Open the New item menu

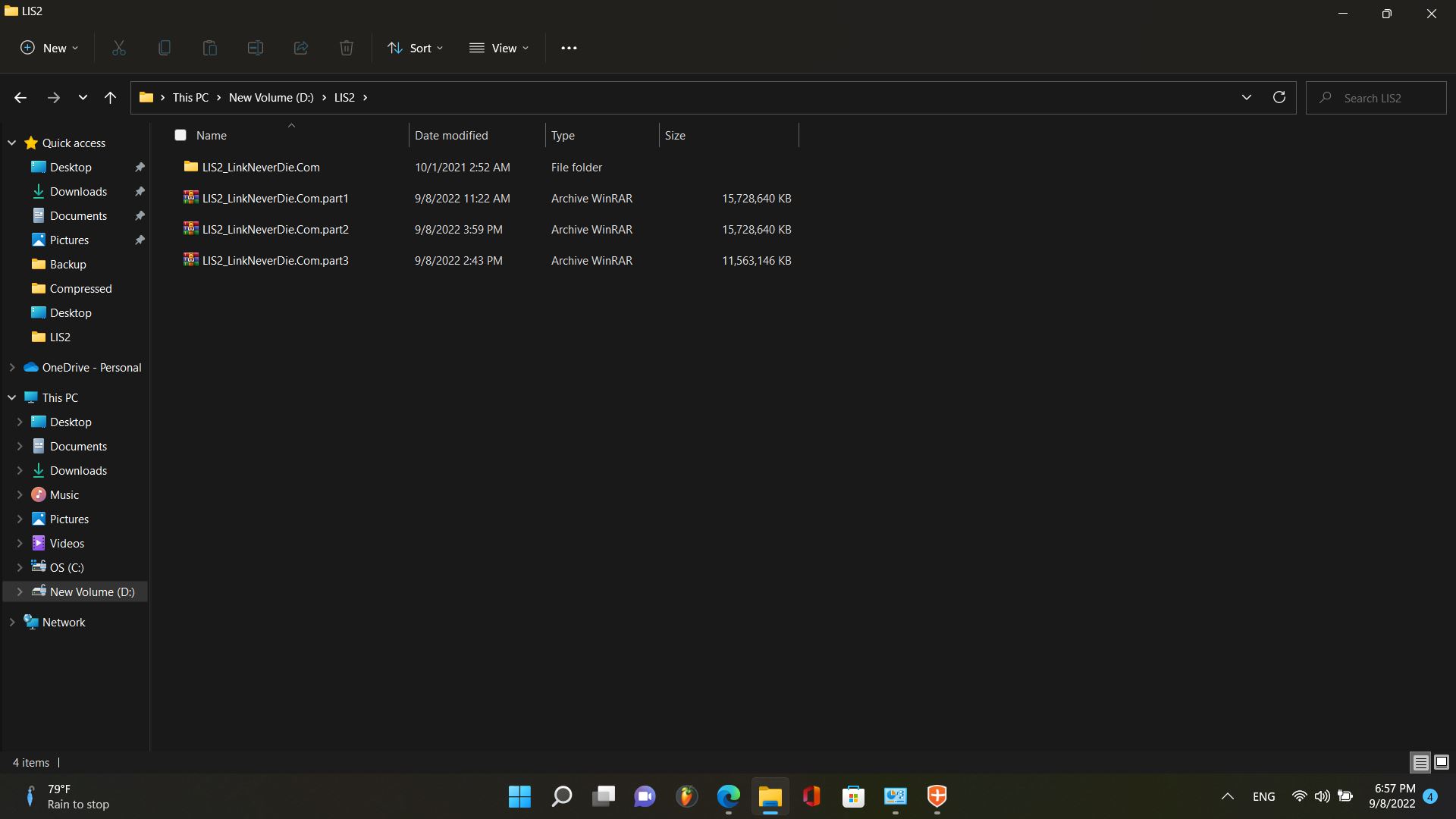[x=49, y=48]
